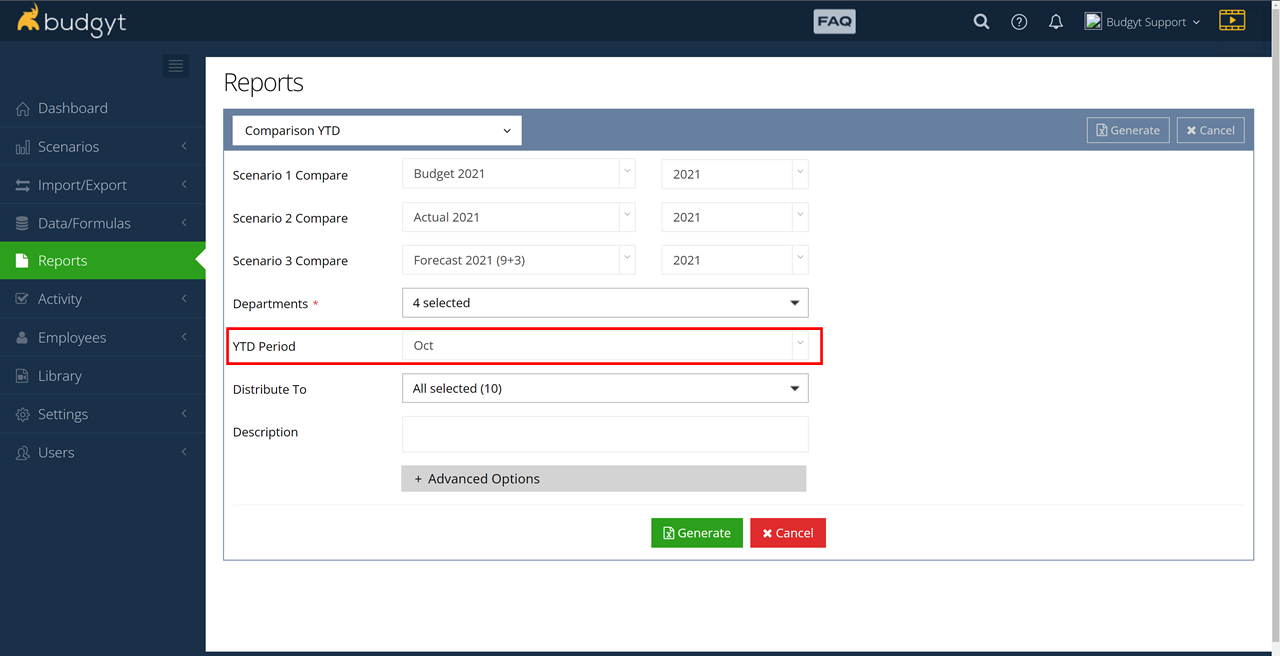The width and height of the screenshot is (1280, 656).
Task: Click the green Generate button
Action: pos(696,533)
